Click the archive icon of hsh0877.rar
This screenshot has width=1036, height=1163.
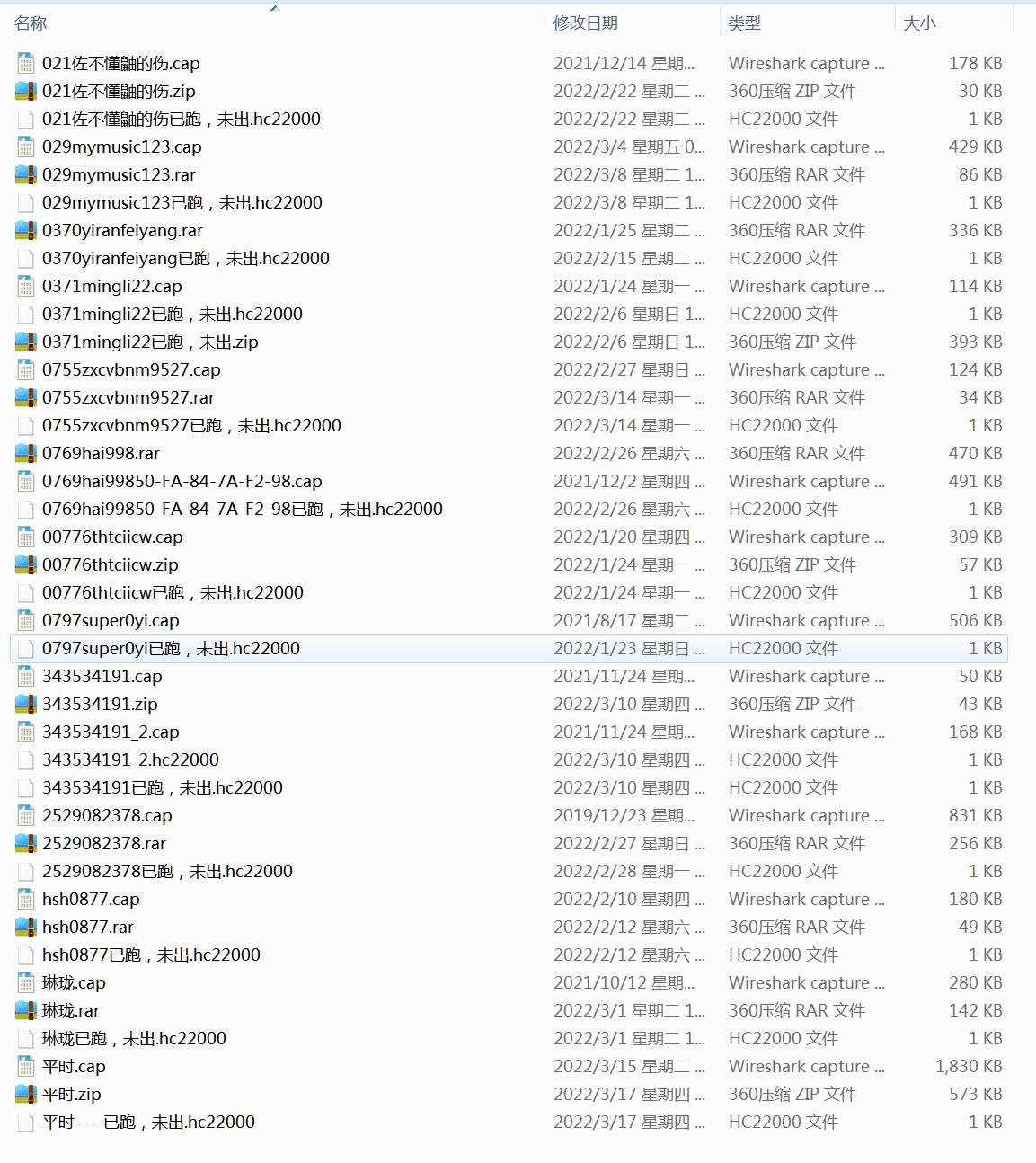pyautogui.click(x=26, y=927)
